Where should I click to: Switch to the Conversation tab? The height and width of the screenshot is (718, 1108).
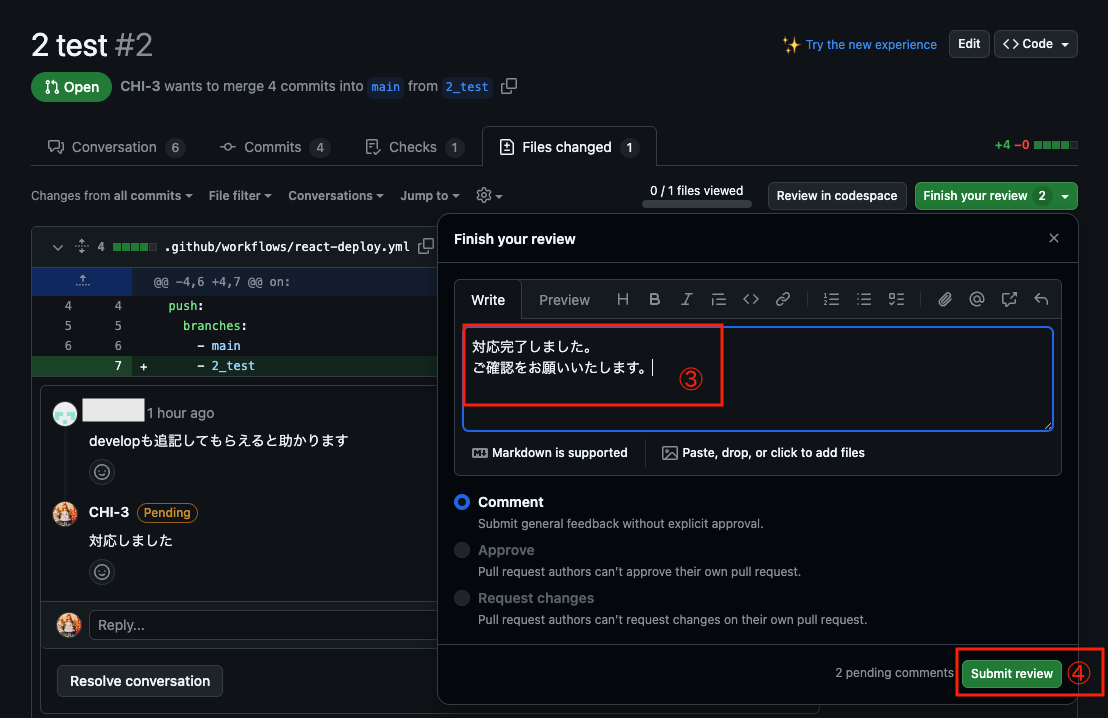coord(116,147)
